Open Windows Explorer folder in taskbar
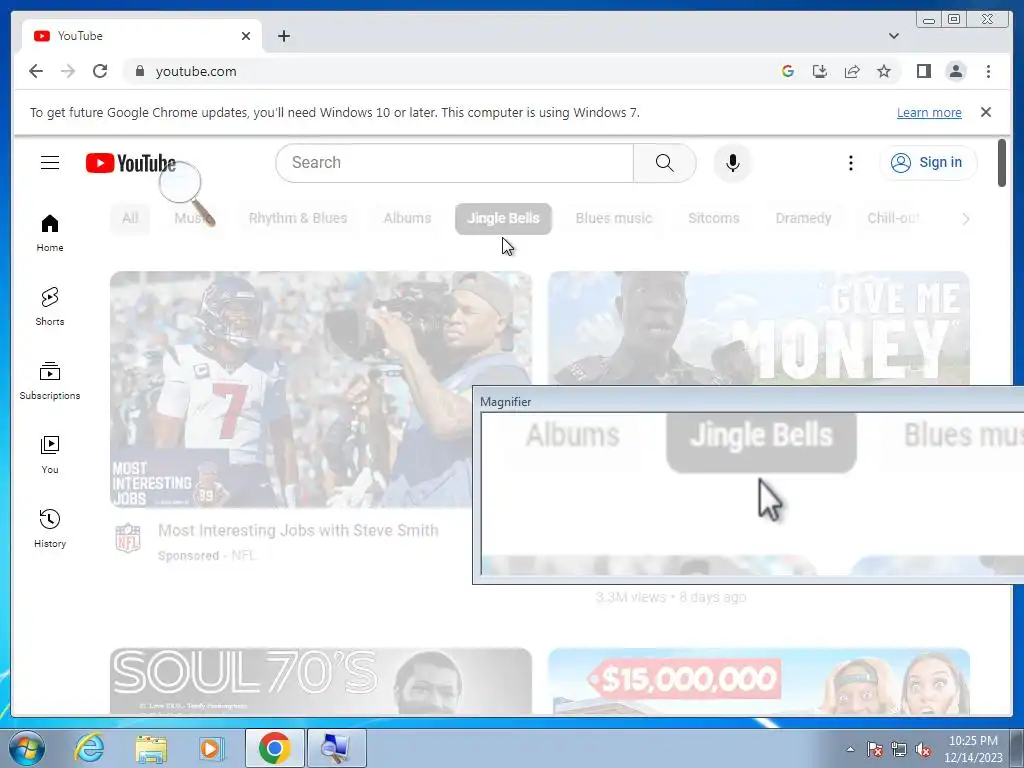Screen dimensions: 1024x768 click(151, 748)
